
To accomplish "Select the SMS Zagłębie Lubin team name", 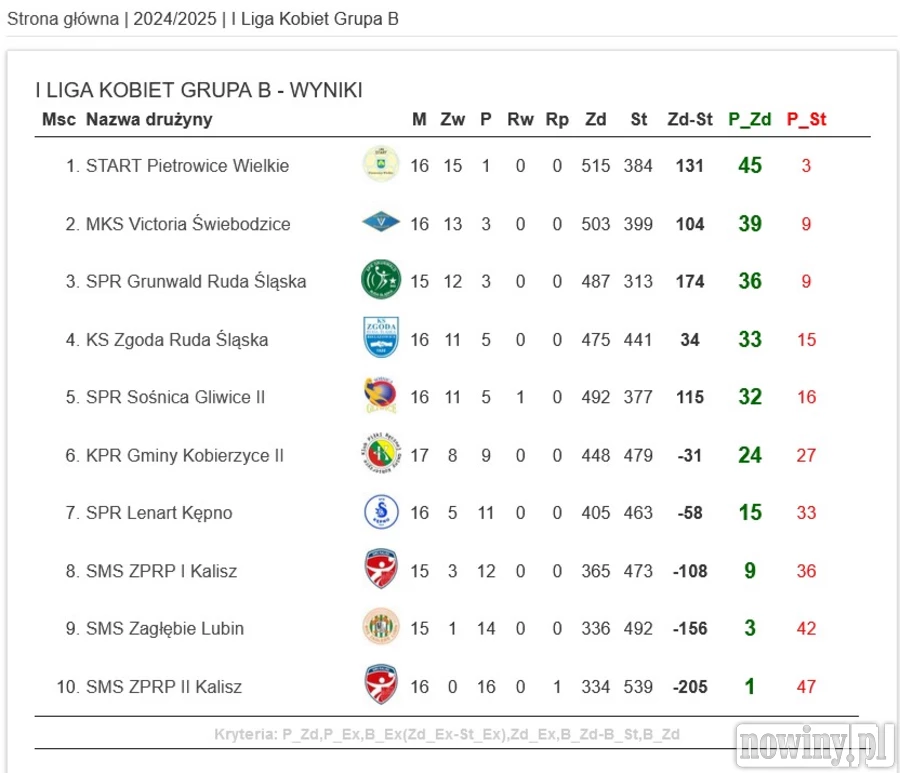I will [165, 629].
